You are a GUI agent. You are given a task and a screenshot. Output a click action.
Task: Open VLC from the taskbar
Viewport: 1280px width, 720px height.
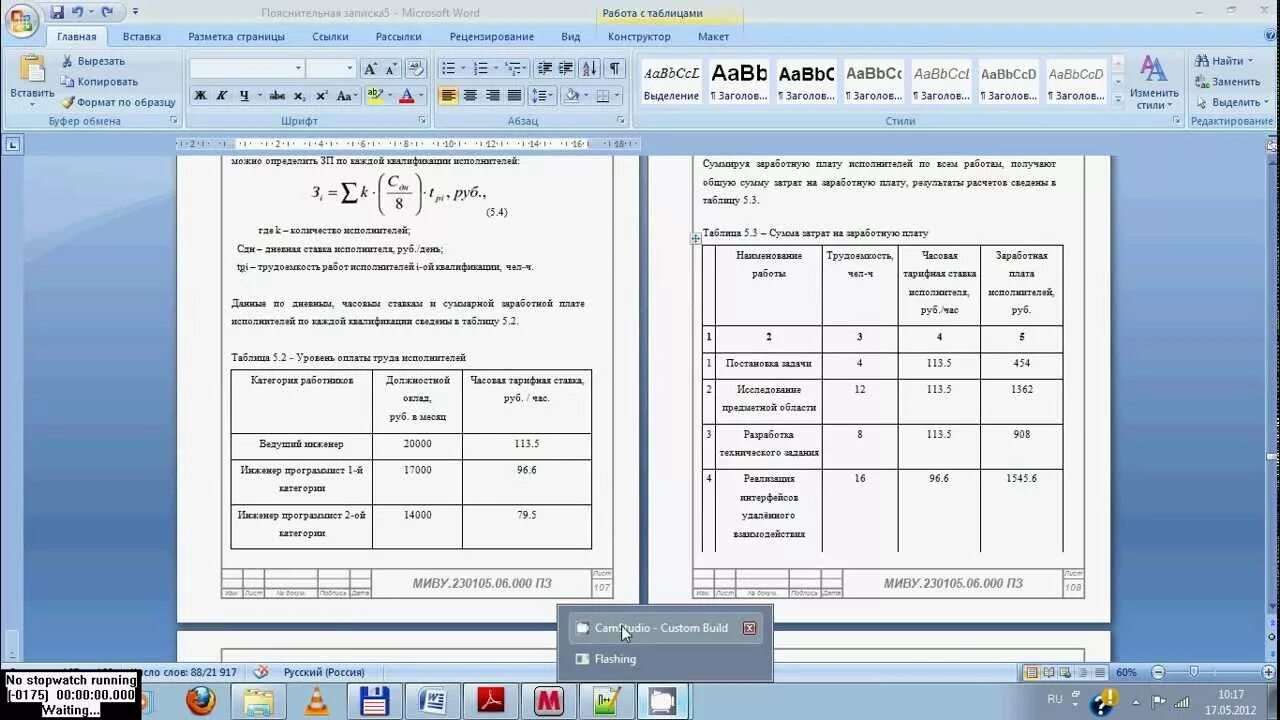tap(316, 701)
